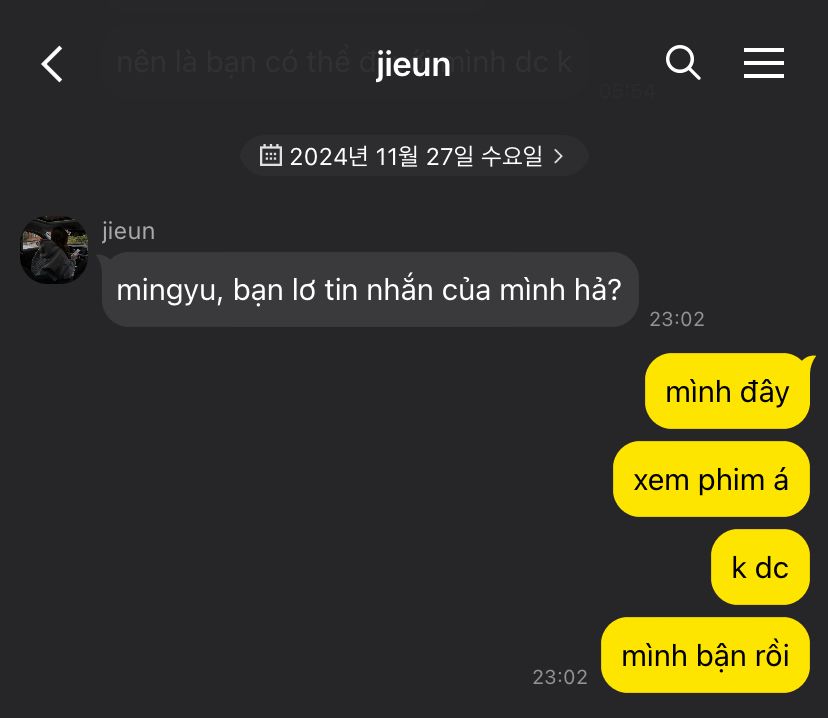Screen dimensions: 828x718
Task: Tap the speech bubble tail on 'mình đây'
Action: [809, 360]
